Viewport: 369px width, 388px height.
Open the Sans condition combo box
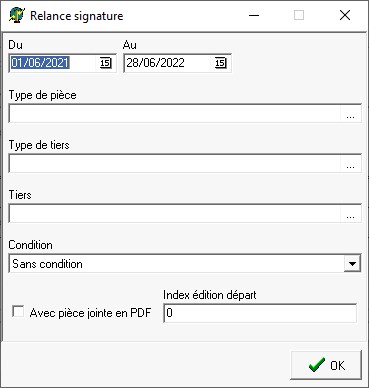point(185,264)
